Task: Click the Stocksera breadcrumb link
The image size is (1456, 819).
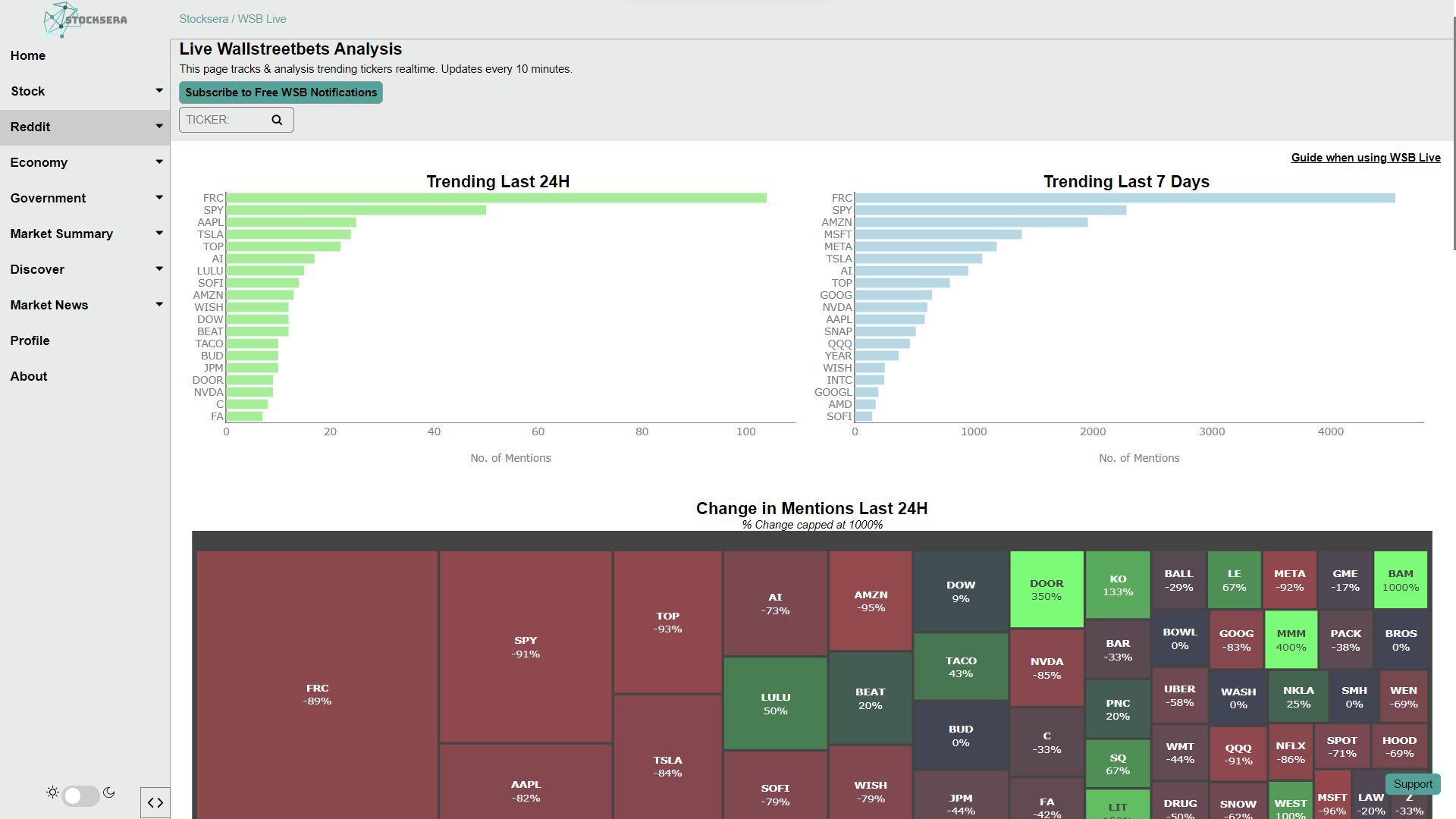Action: click(x=203, y=19)
